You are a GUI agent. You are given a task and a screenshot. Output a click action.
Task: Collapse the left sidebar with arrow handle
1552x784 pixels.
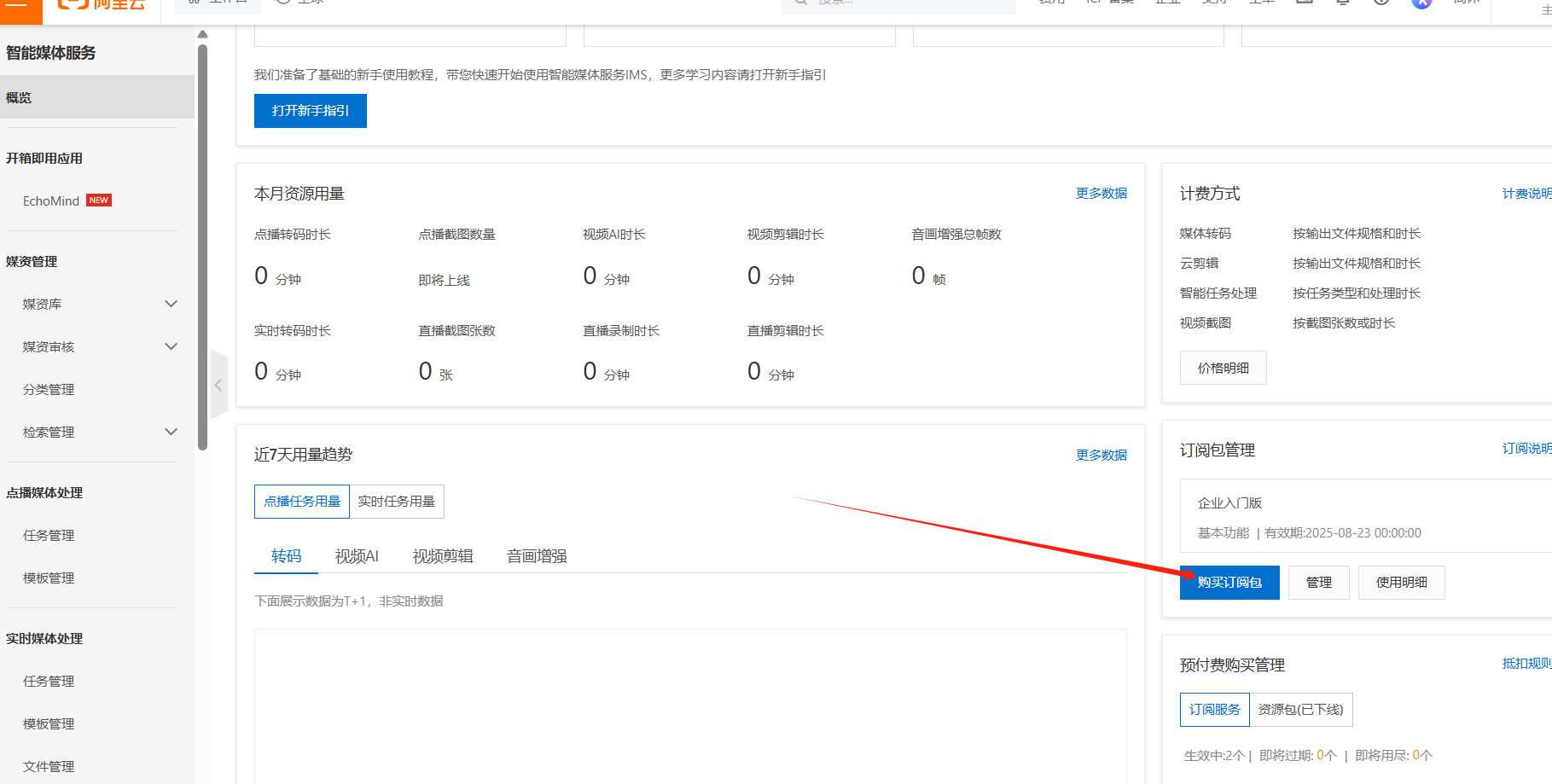click(218, 386)
